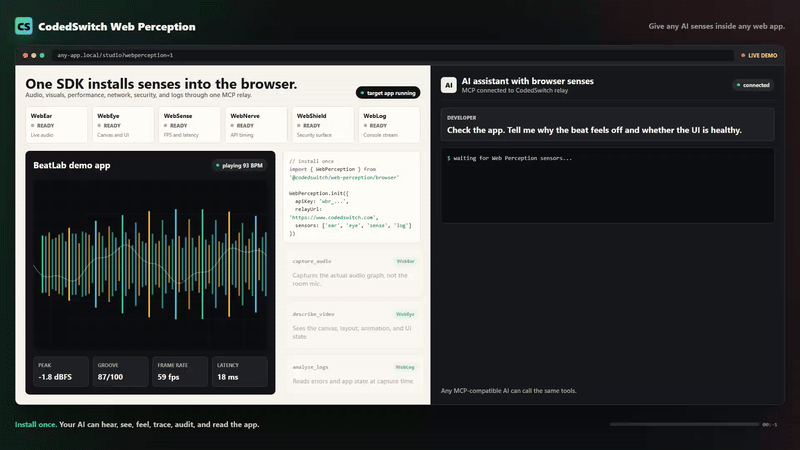Click the WebEar tag on capture_audio
This screenshot has height=450, width=800.
(406, 261)
